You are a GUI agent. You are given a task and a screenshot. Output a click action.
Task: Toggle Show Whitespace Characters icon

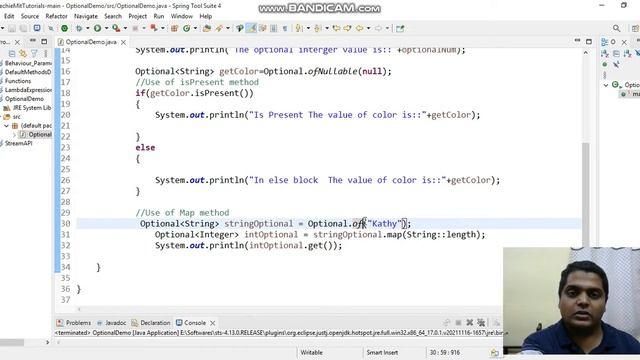coord(285,28)
